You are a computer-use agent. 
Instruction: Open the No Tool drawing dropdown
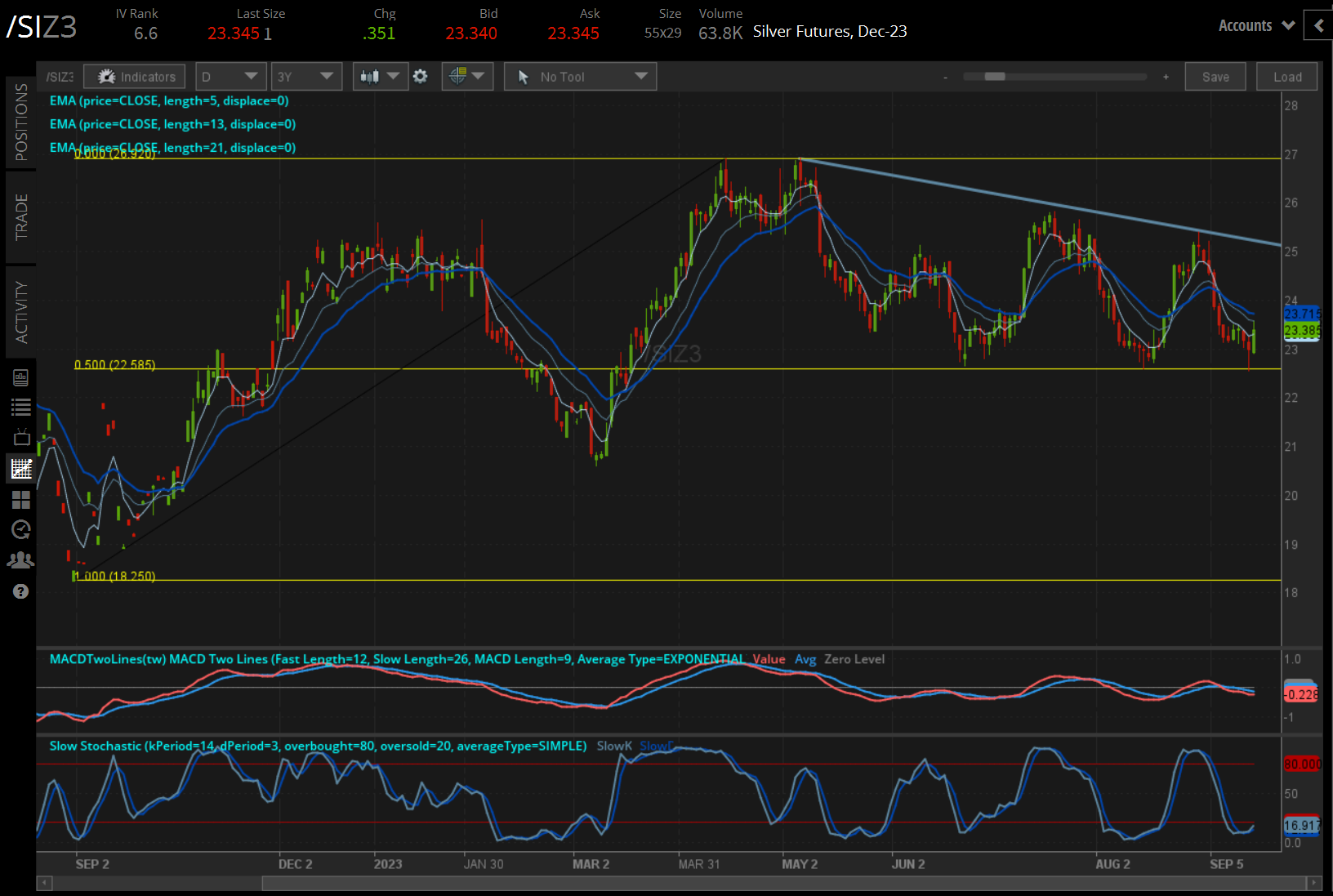coord(580,76)
